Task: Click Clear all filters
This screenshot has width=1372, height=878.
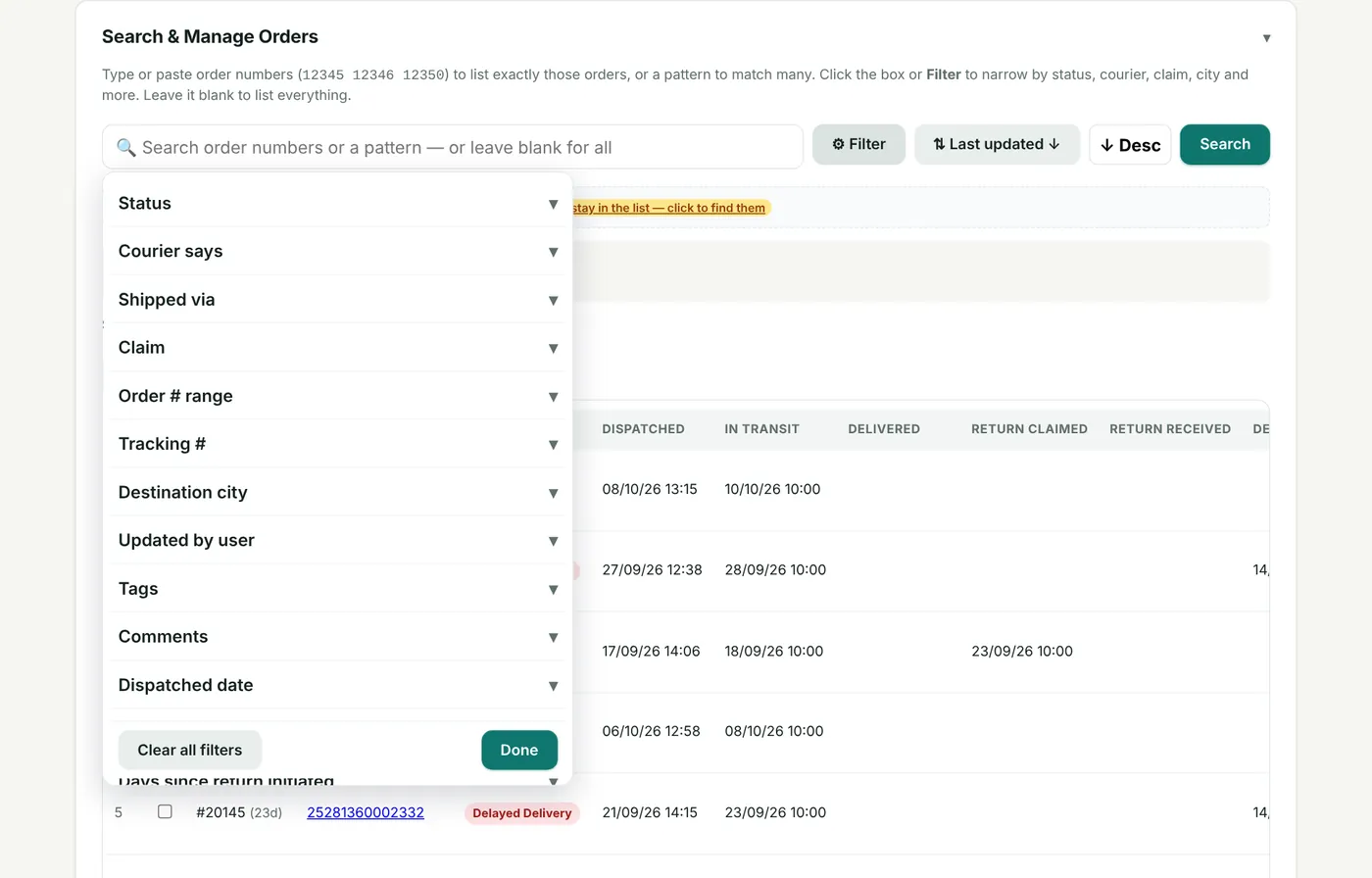Action: coord(190,750)
